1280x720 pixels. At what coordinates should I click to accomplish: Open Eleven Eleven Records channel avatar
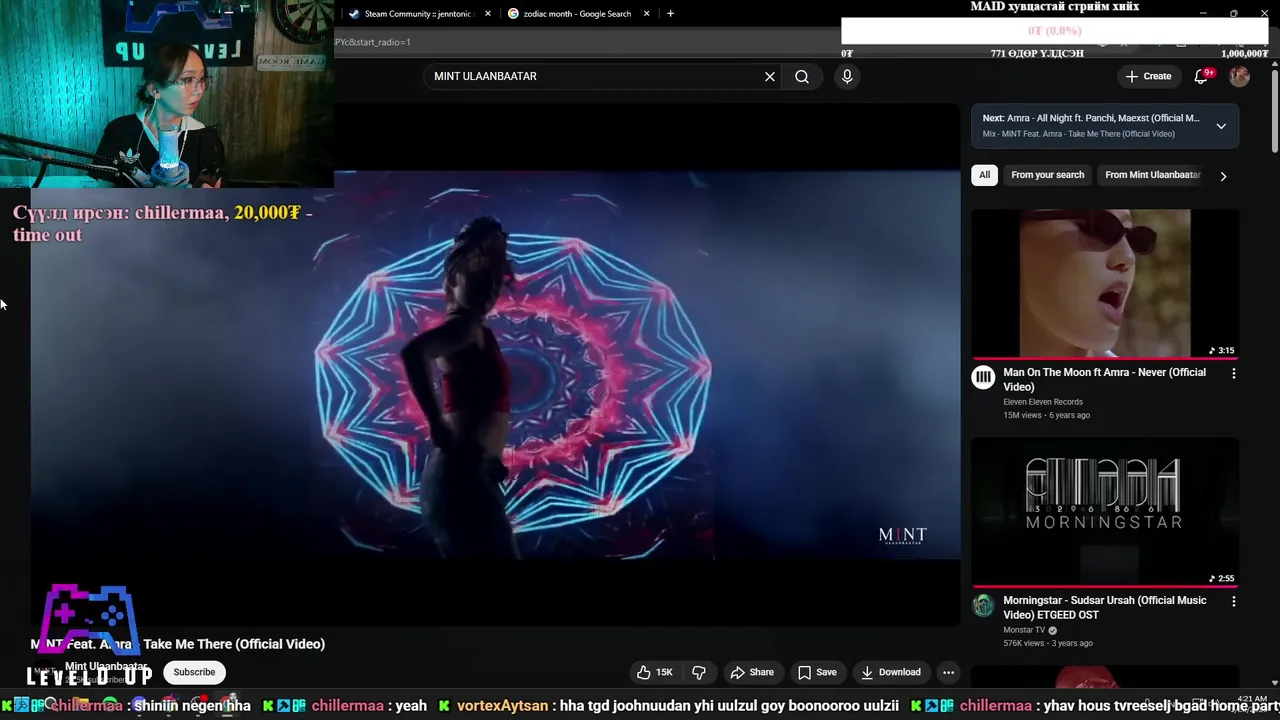(984, 377)
